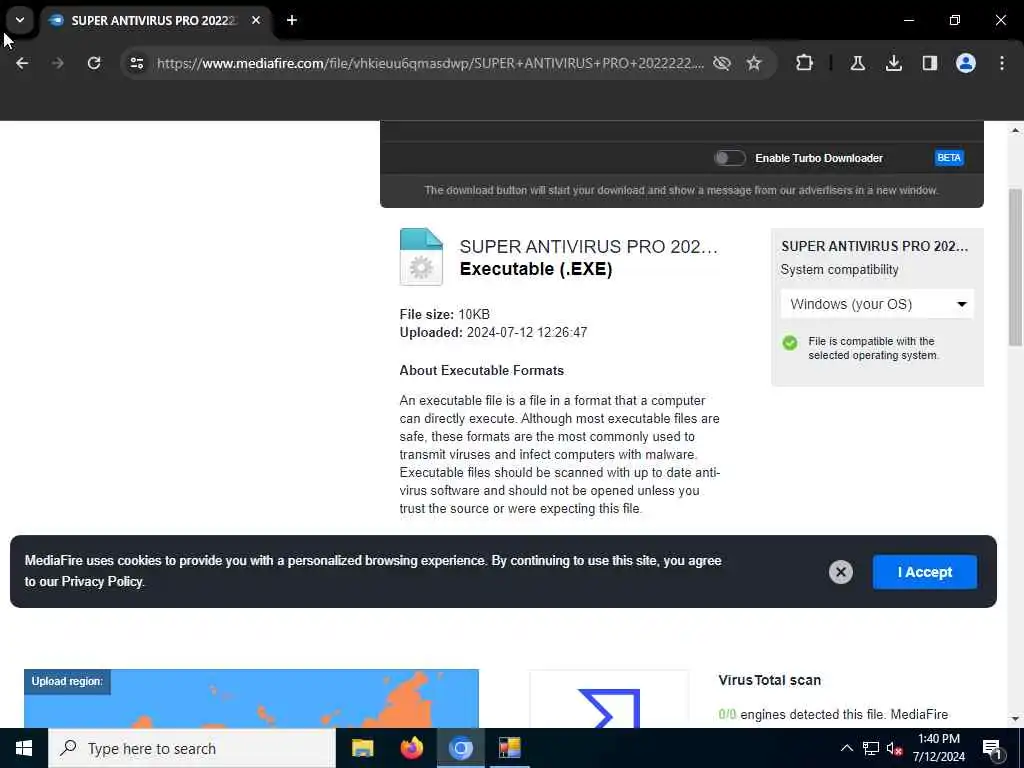Open the Windows (your OS) dropdown
1024x768 pixels.
[877, 304]
